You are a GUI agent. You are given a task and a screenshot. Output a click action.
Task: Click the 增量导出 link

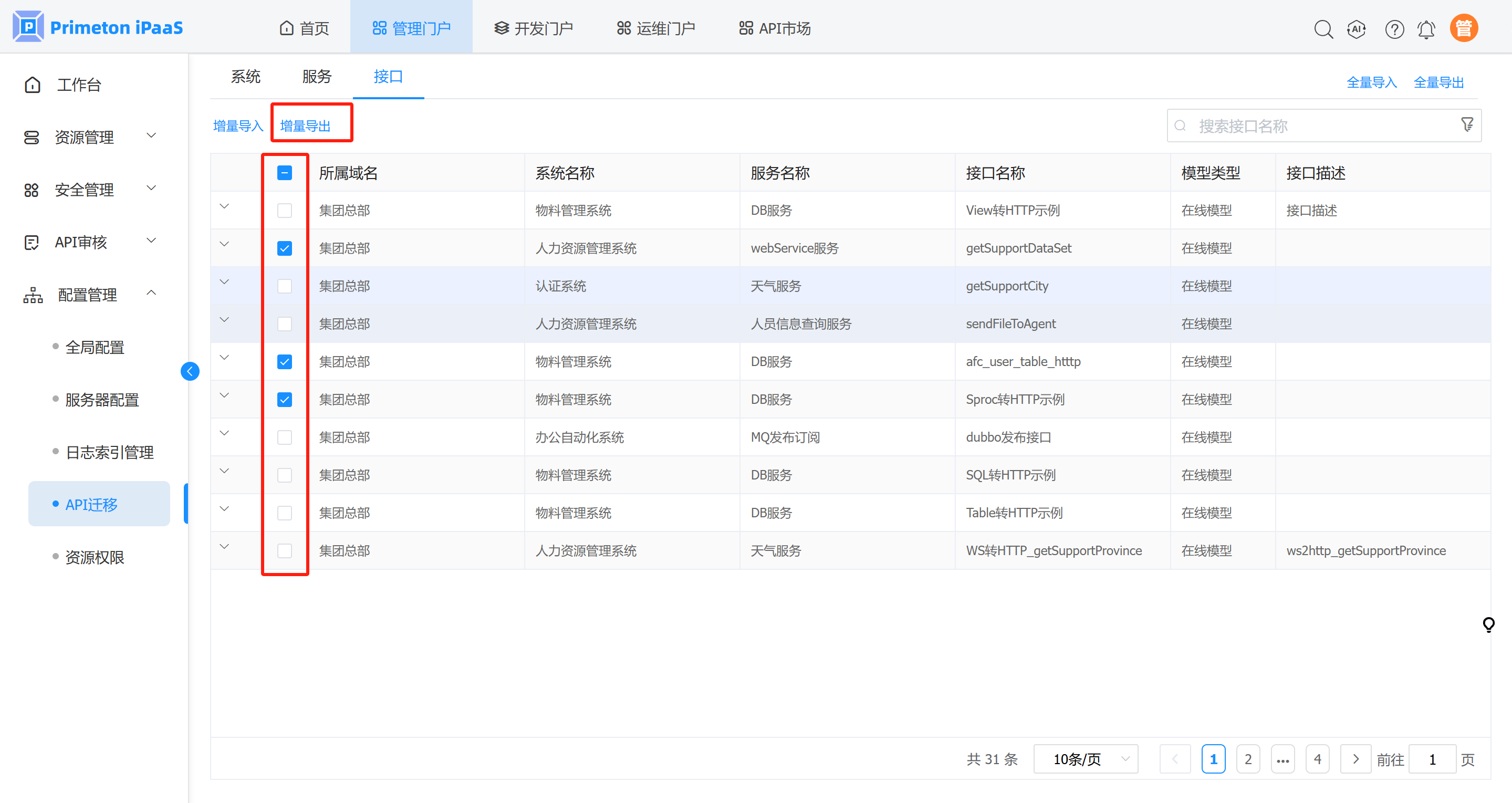pos(305,126)
